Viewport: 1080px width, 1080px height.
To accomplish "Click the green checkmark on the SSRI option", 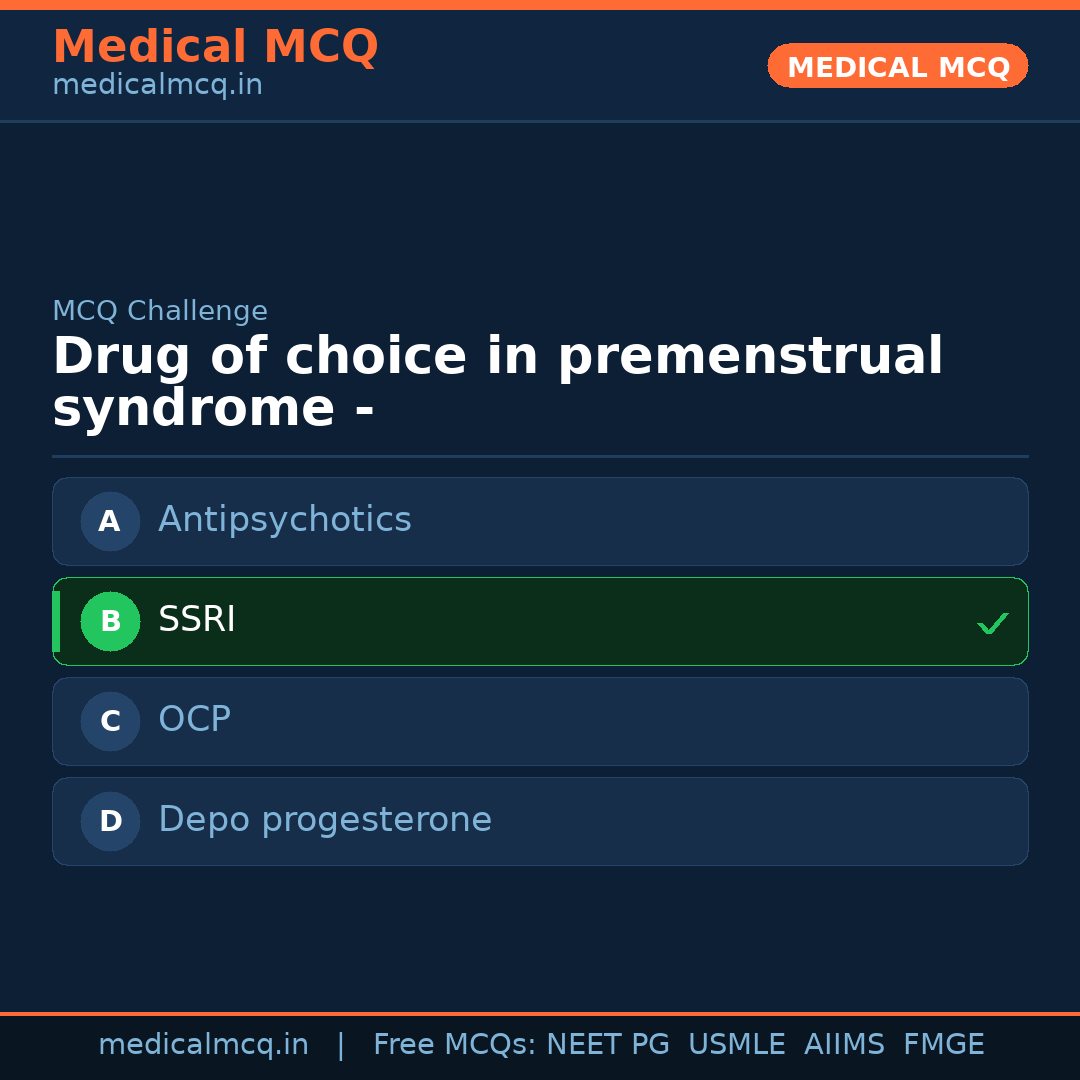I will (992, 623).
